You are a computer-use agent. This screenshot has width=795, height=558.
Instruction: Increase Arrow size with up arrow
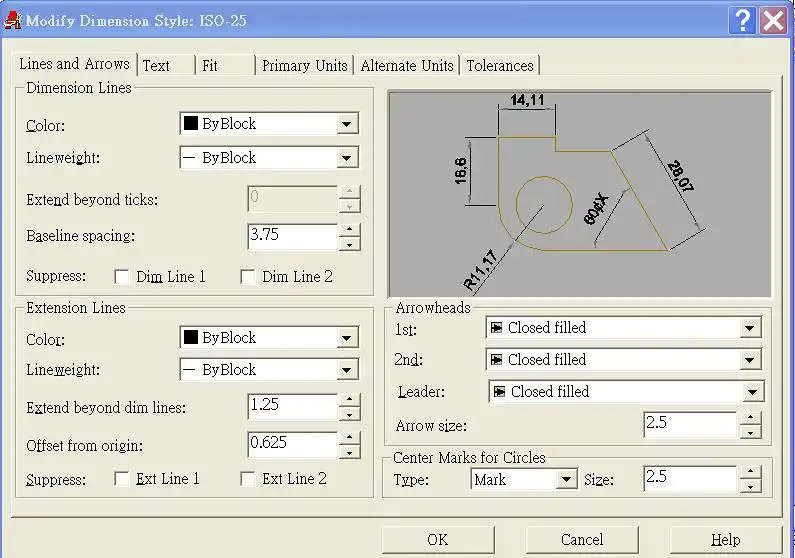pos(750,418)
